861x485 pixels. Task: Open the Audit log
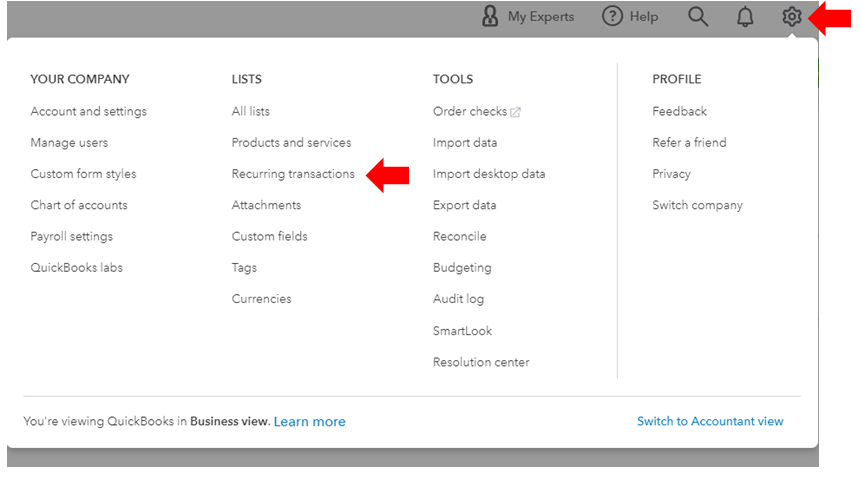(x=458, y=299)
